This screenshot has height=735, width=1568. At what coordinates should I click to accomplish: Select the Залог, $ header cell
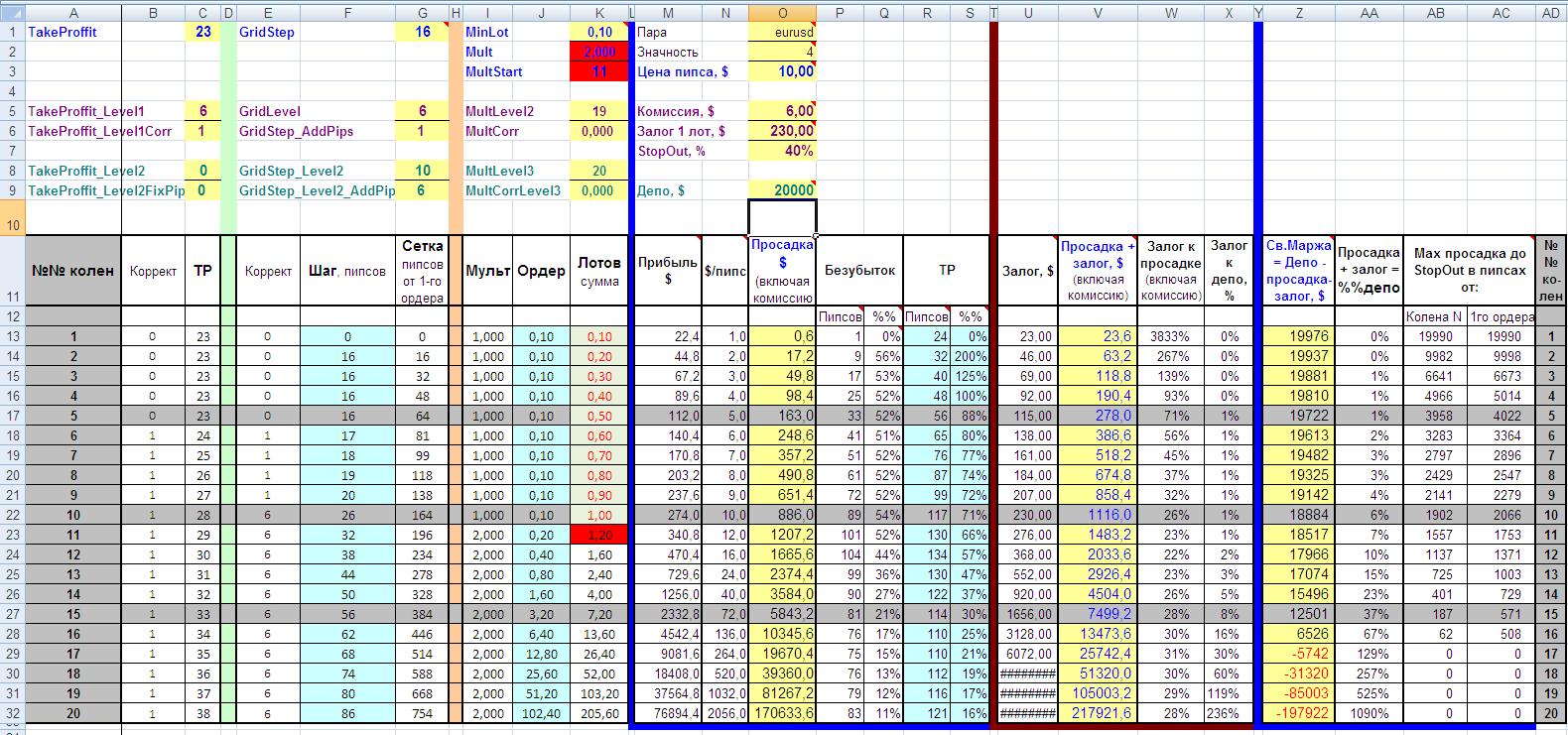(x=1027, y=271)
